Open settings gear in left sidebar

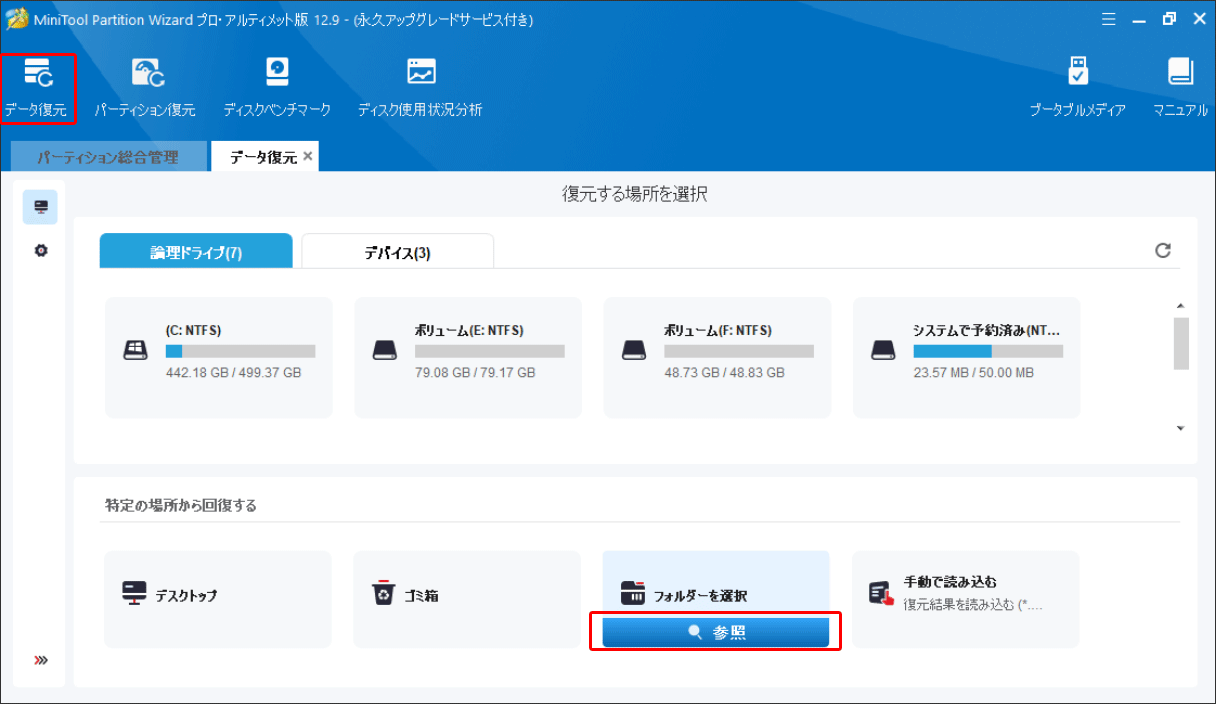click(x=41, y=250)
